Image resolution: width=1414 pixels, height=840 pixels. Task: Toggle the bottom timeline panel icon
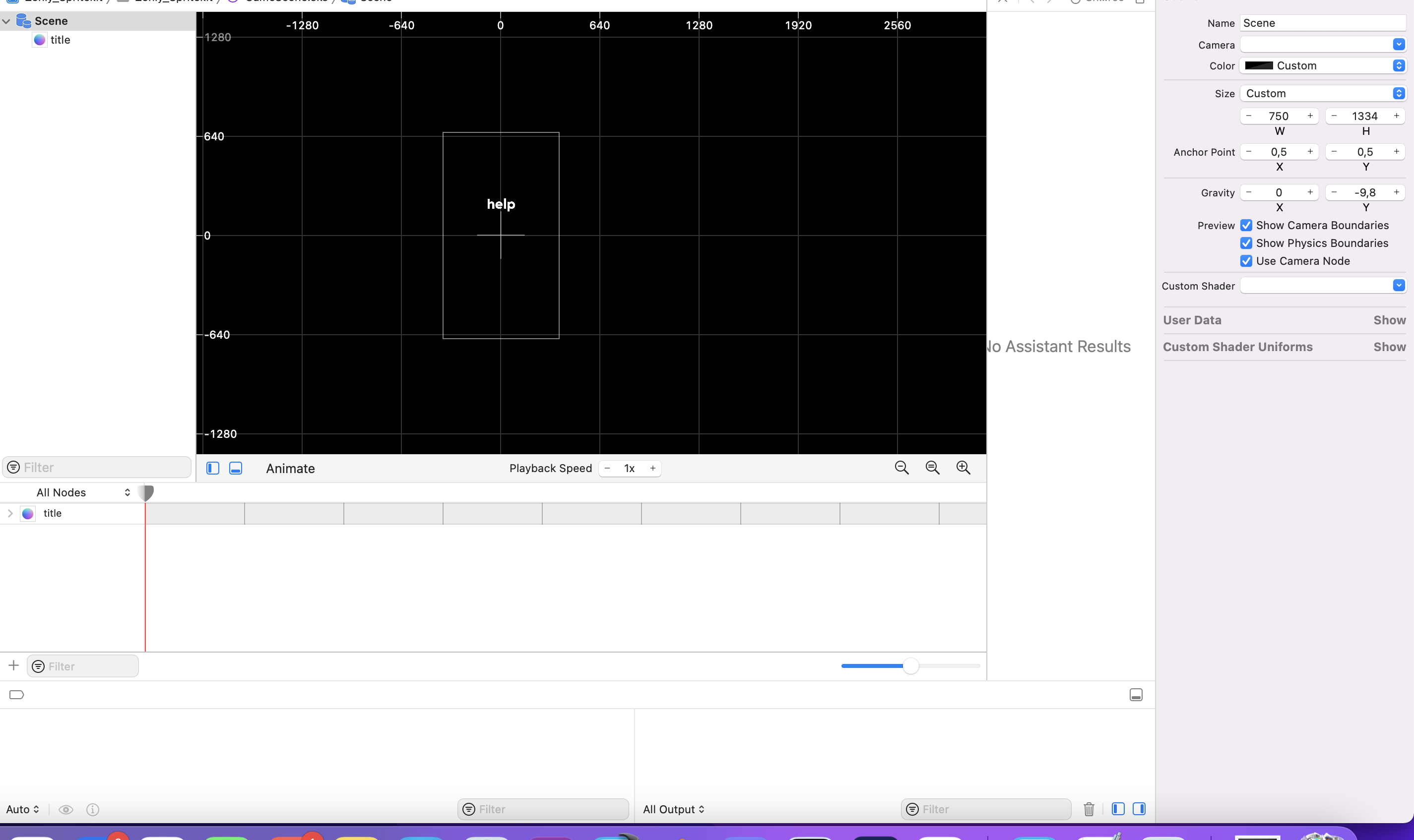[x=236, y=468]
